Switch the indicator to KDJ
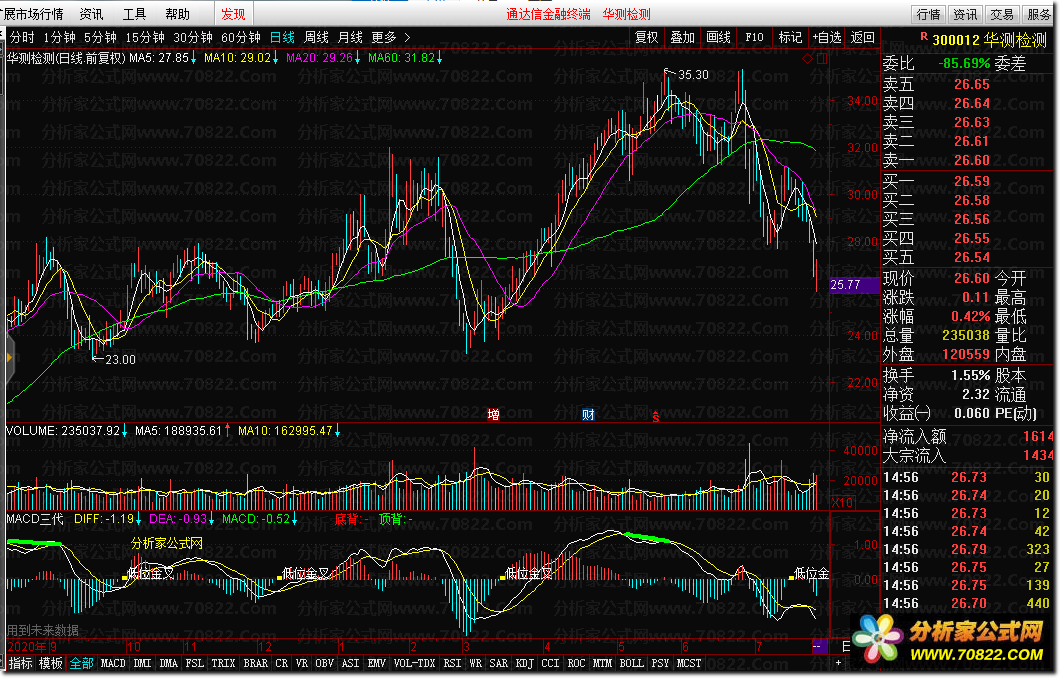The image size is (1062, 679). click(524, 663)
